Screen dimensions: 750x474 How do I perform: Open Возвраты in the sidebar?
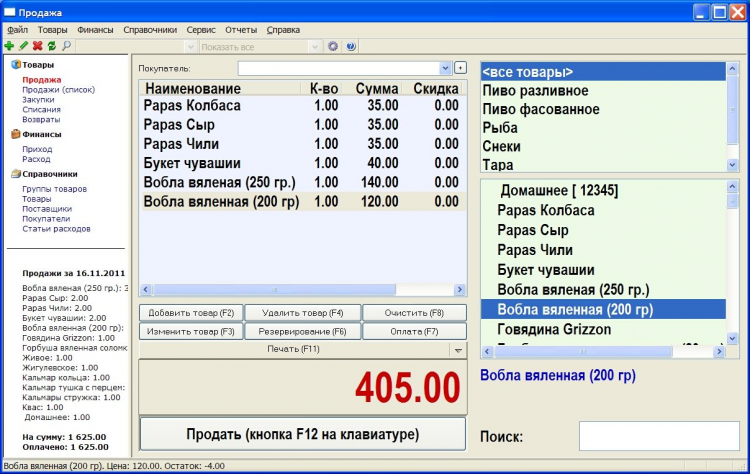pos(41,120)
